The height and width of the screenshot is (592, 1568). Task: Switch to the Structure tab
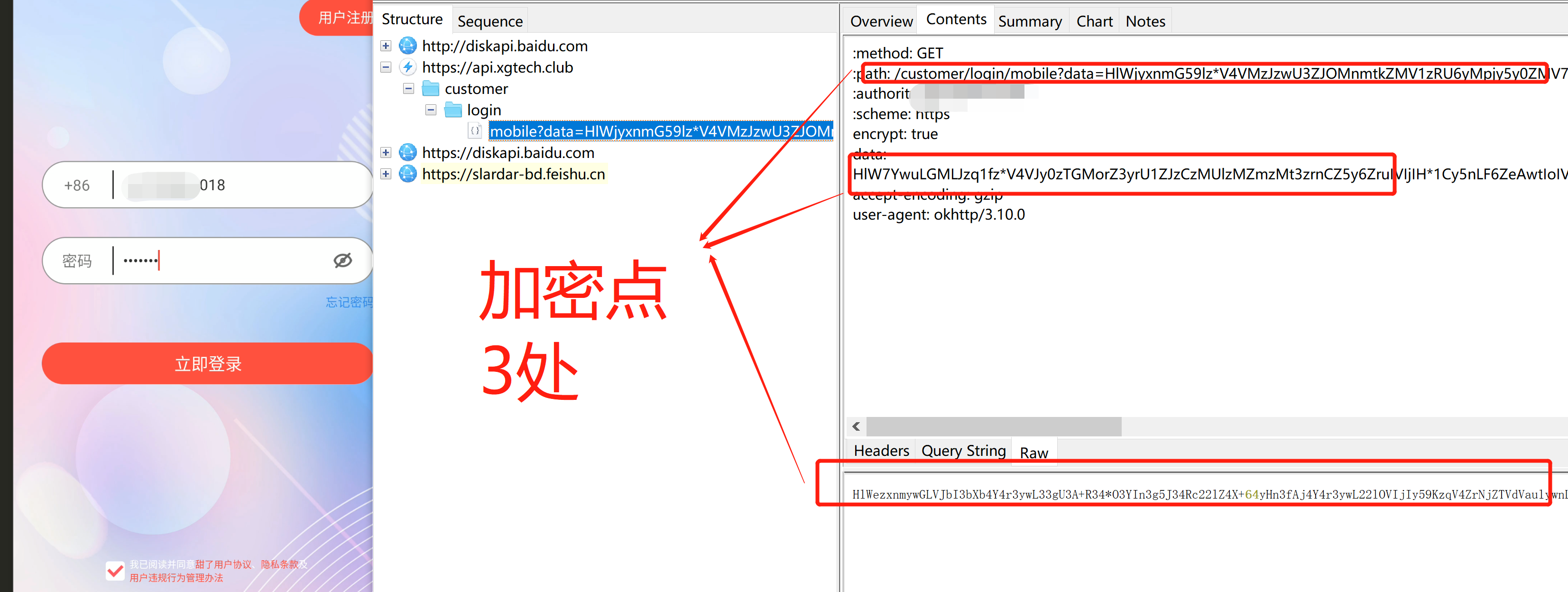click(x=412, y=19)
